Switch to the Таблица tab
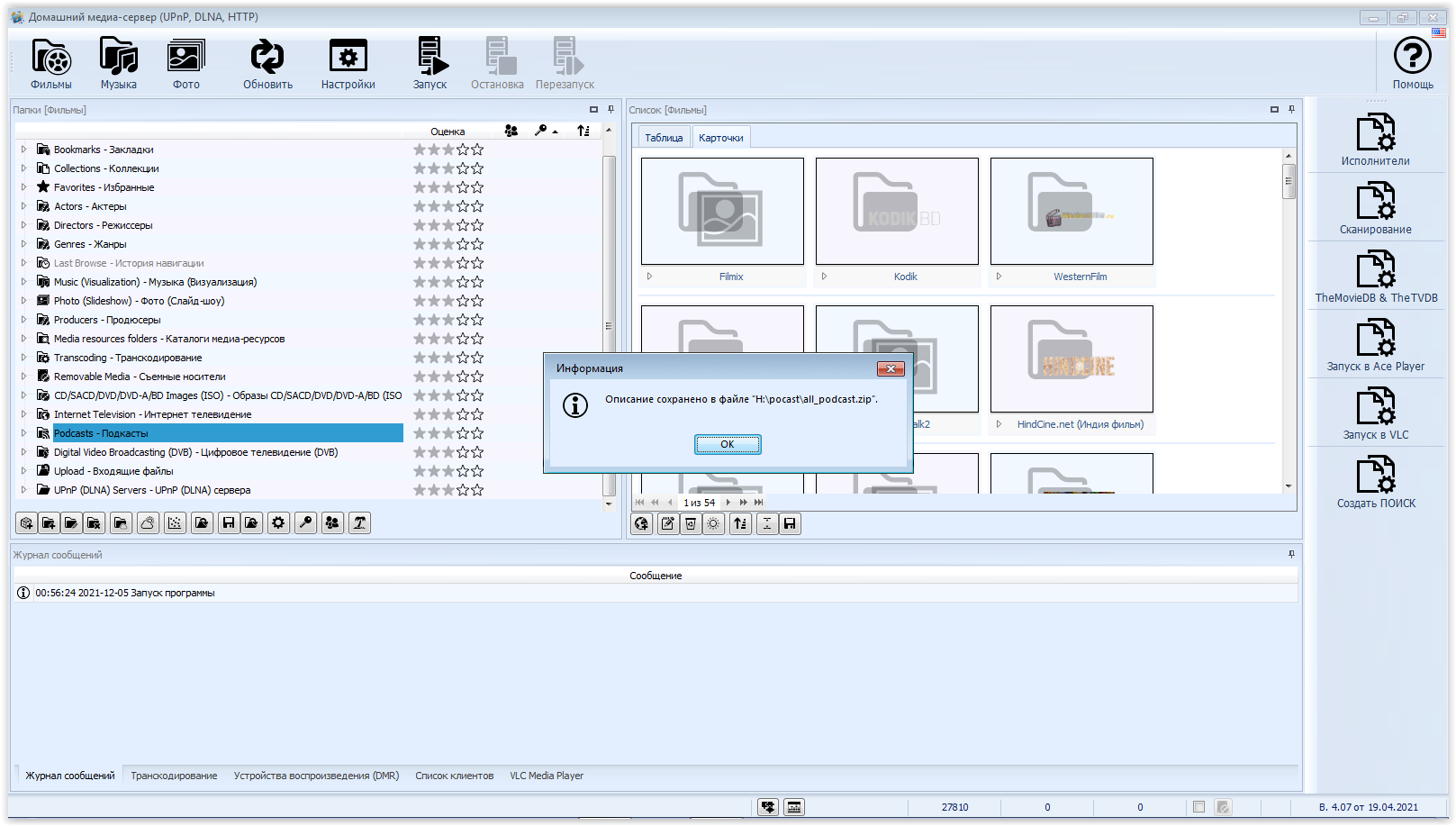This screenshot has width=1456, height=826. (664, 138)
